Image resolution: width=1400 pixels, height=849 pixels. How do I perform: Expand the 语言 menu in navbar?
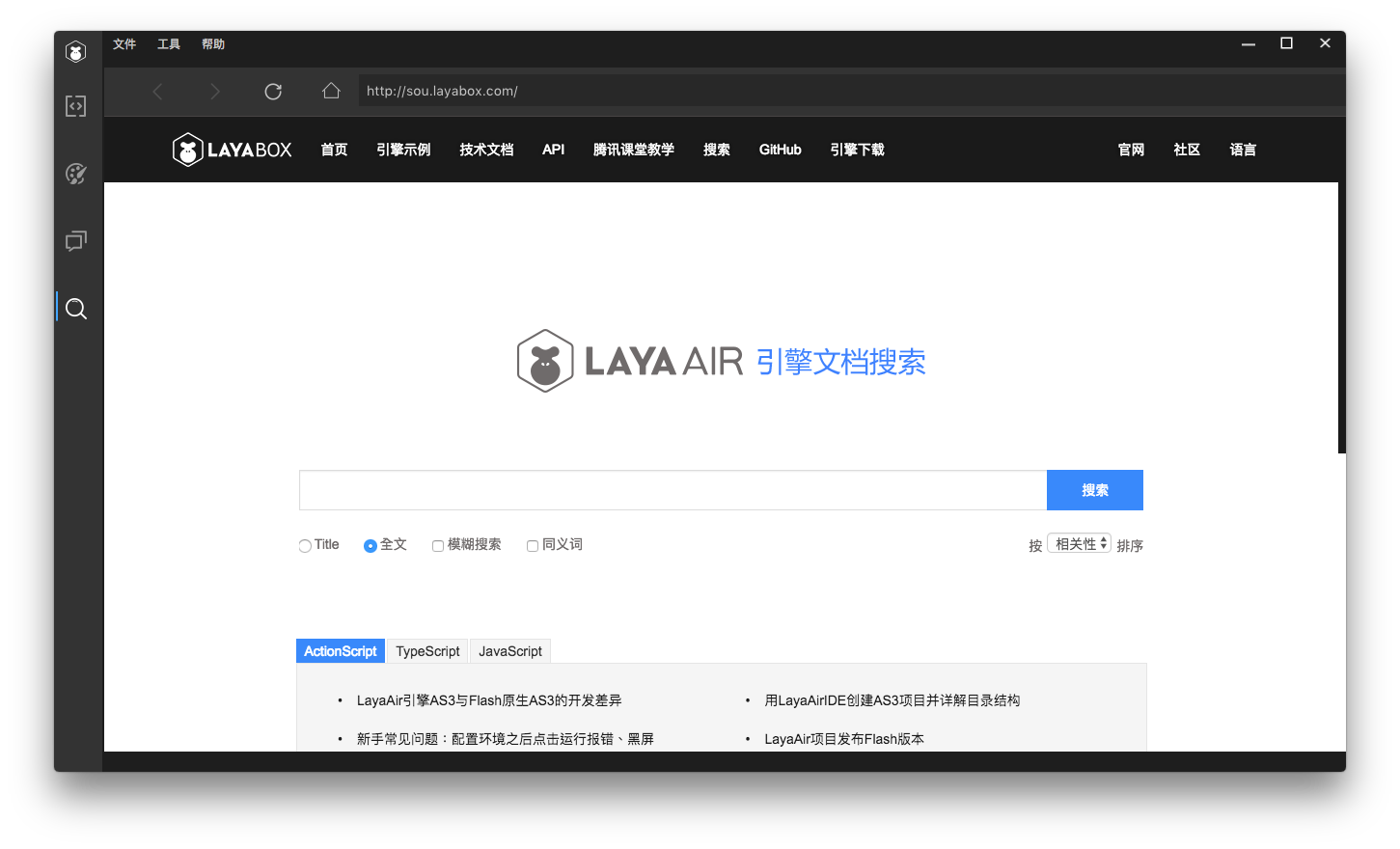point(1243,150)
